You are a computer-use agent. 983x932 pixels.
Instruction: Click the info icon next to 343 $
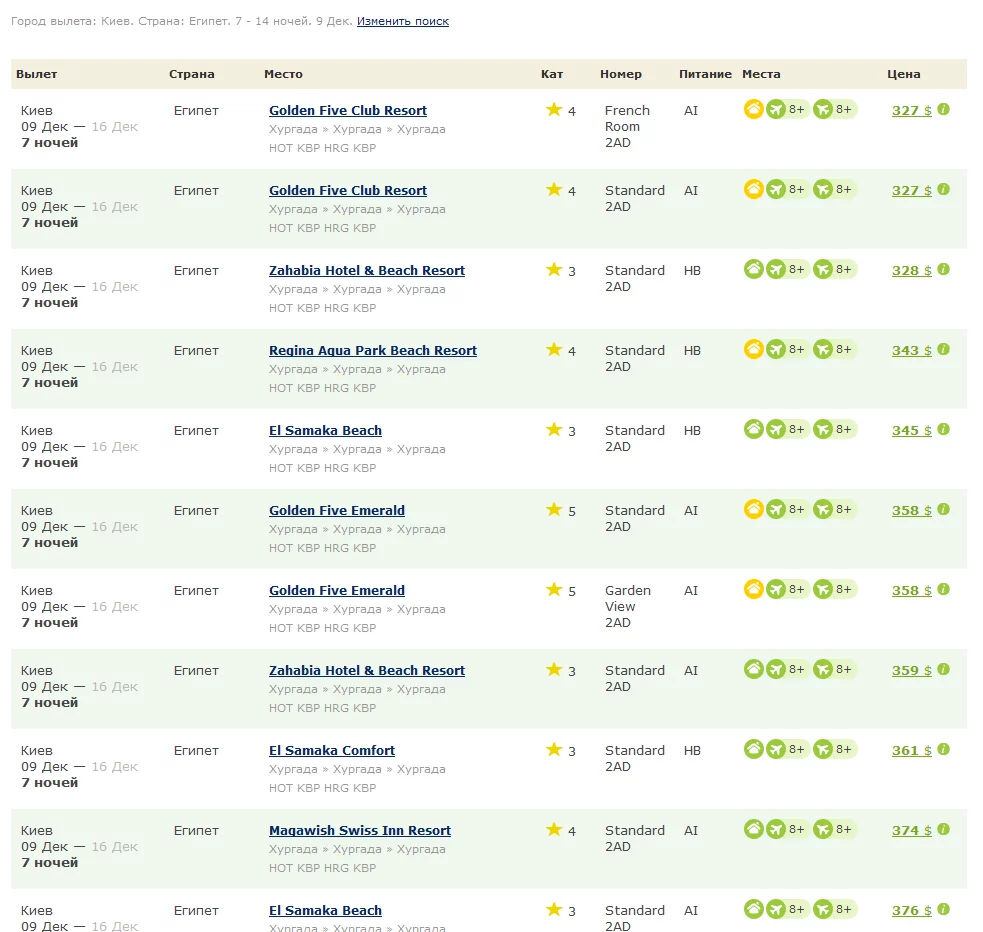click(943, 350)
